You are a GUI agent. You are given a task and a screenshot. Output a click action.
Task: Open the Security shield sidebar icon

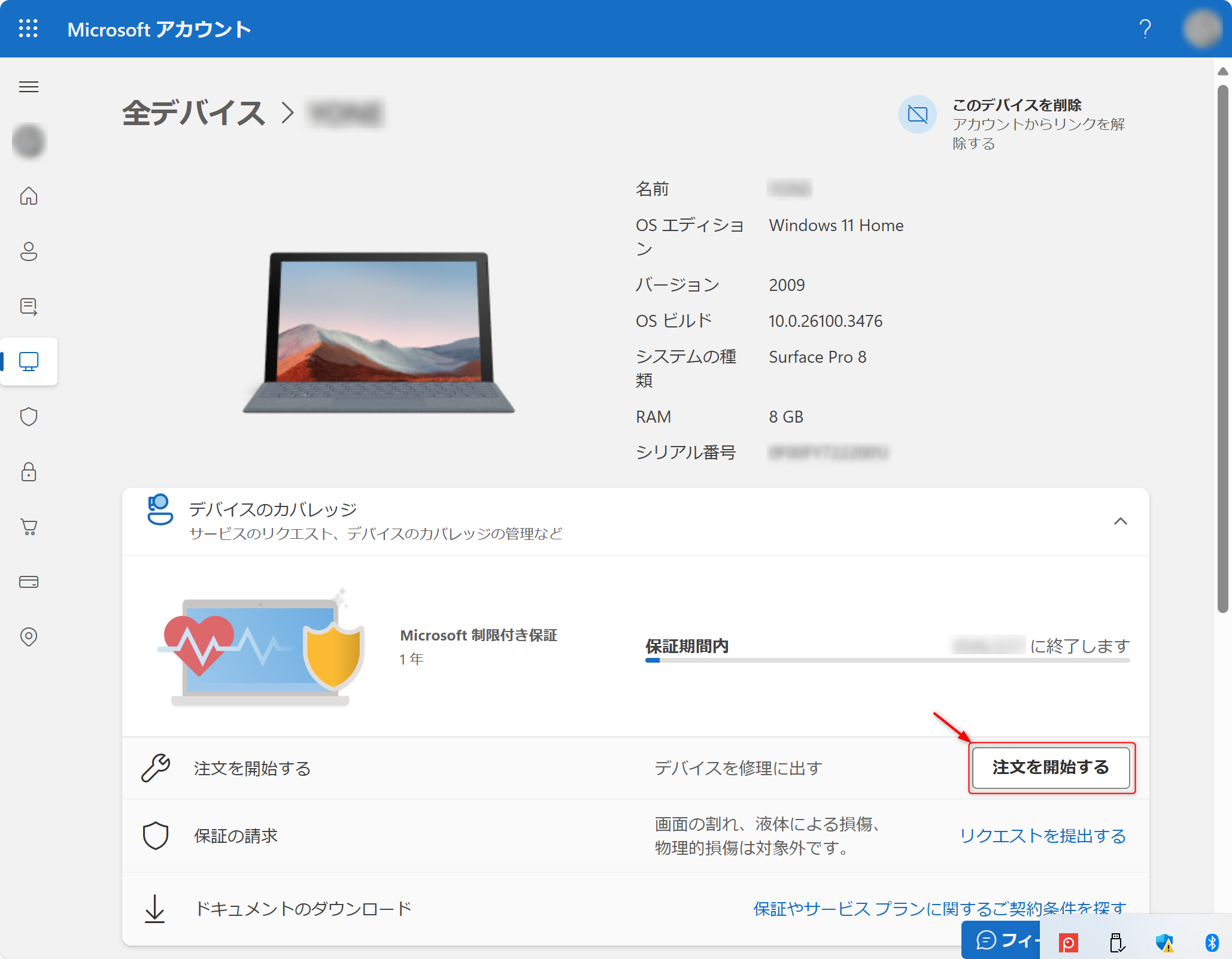click(x=29, y=417)
